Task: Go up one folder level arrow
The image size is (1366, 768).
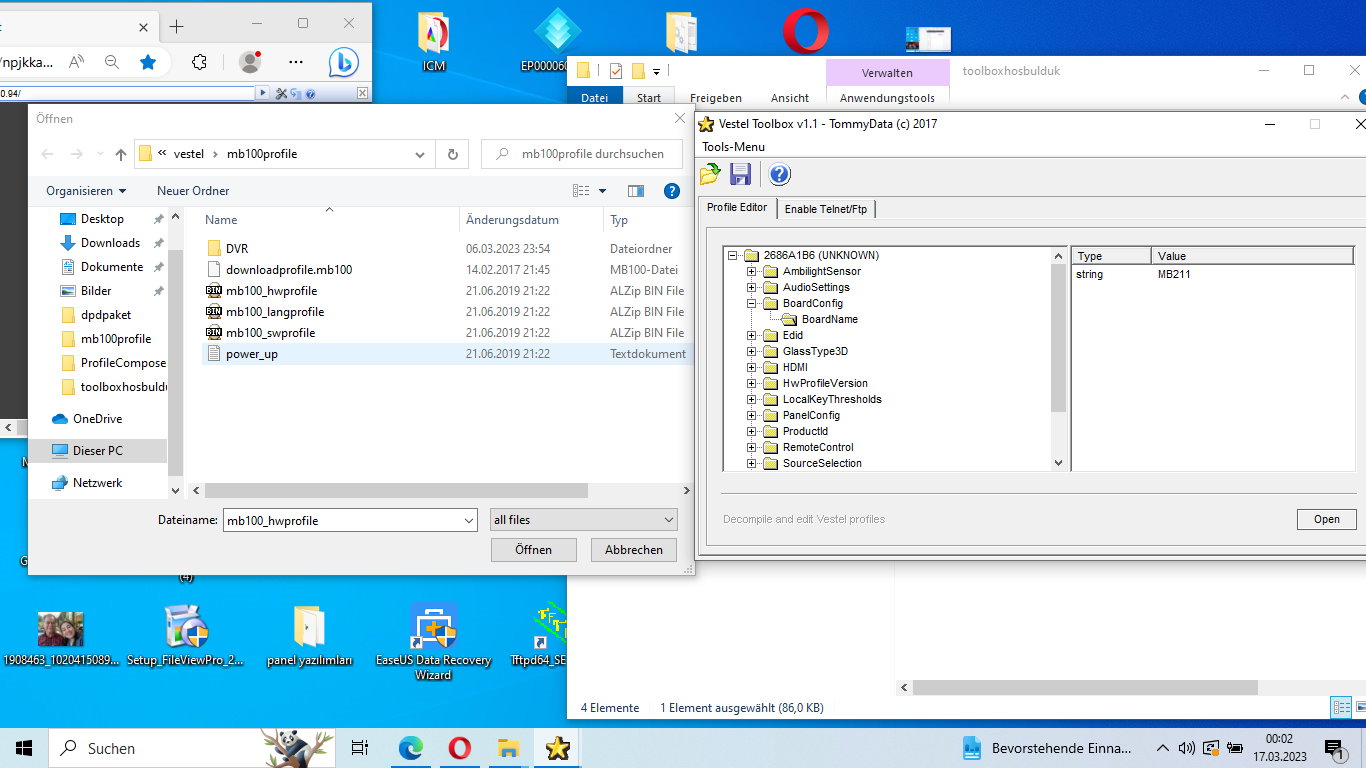Action: pos(121,154)
